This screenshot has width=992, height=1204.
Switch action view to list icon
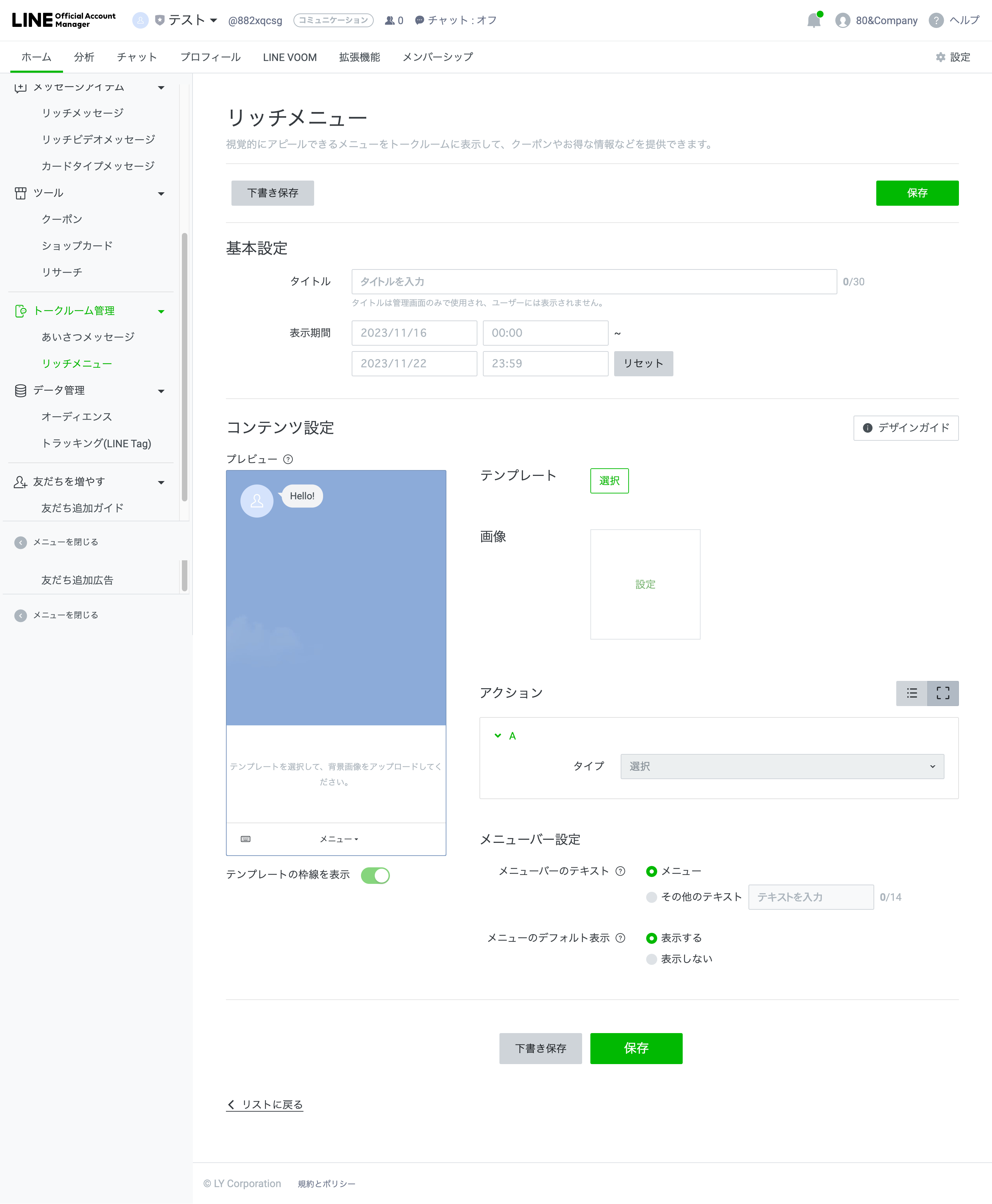911,693
